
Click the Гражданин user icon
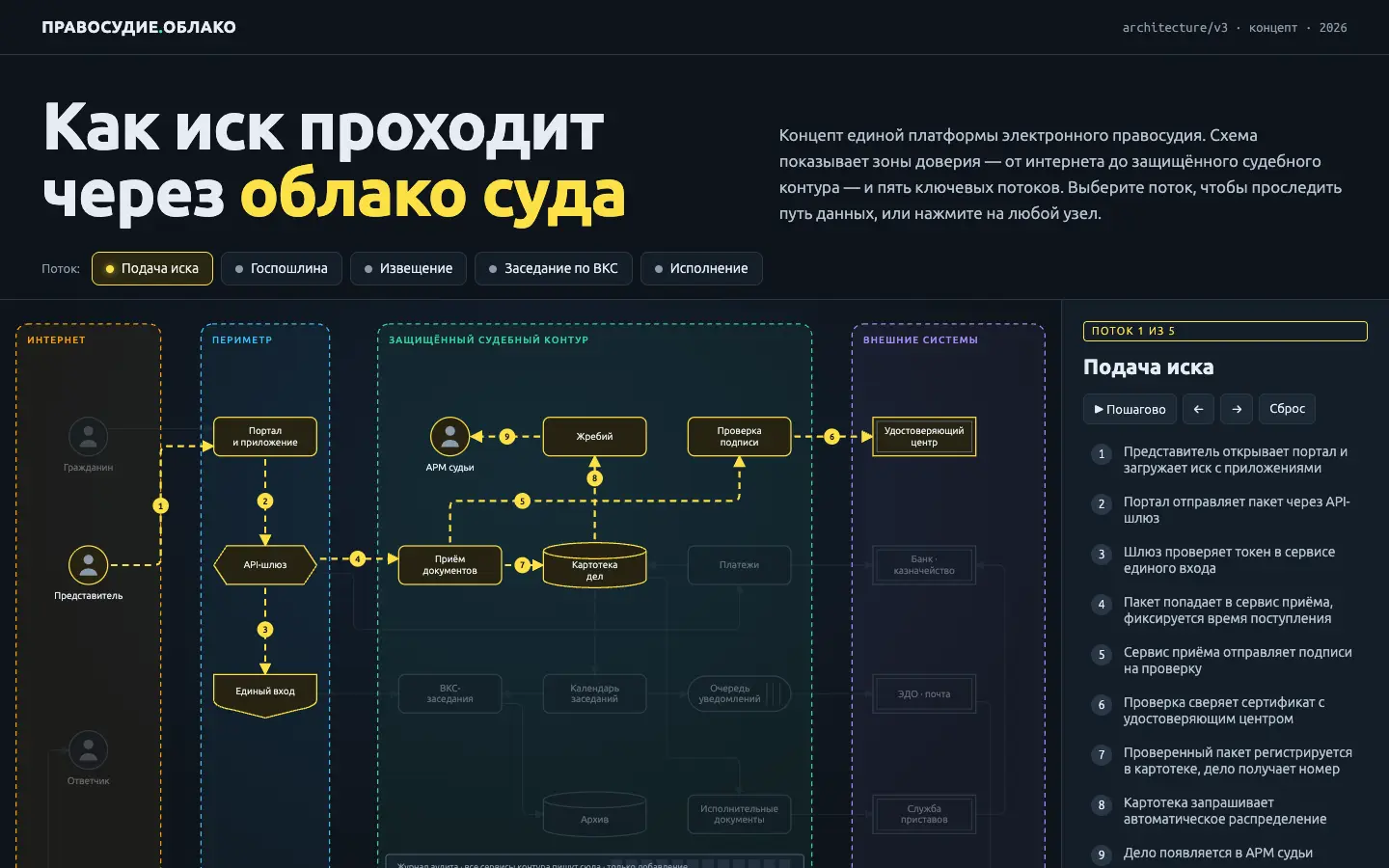click(x=88, y=437)
